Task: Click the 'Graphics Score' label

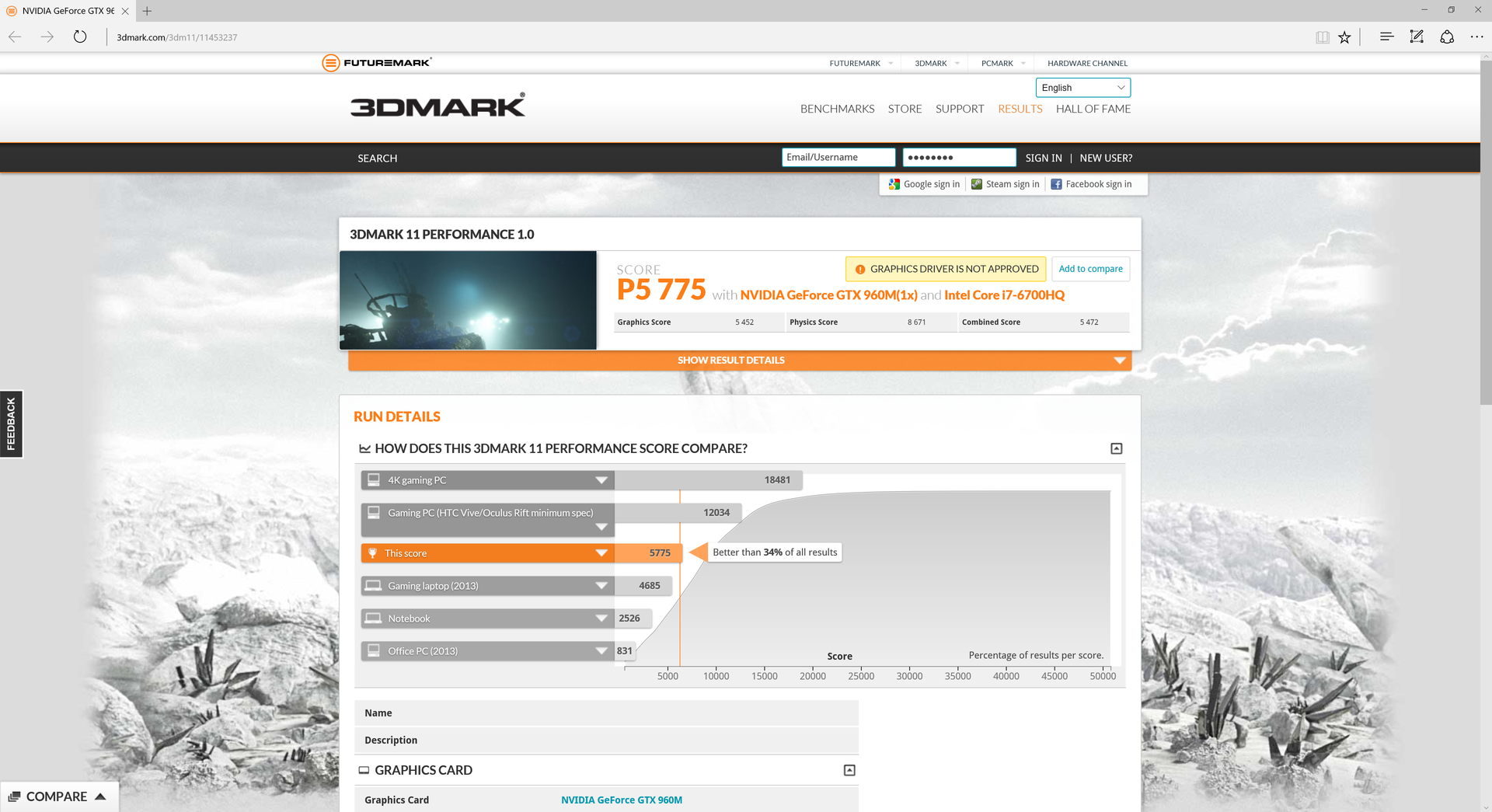Action: (643, 322)
